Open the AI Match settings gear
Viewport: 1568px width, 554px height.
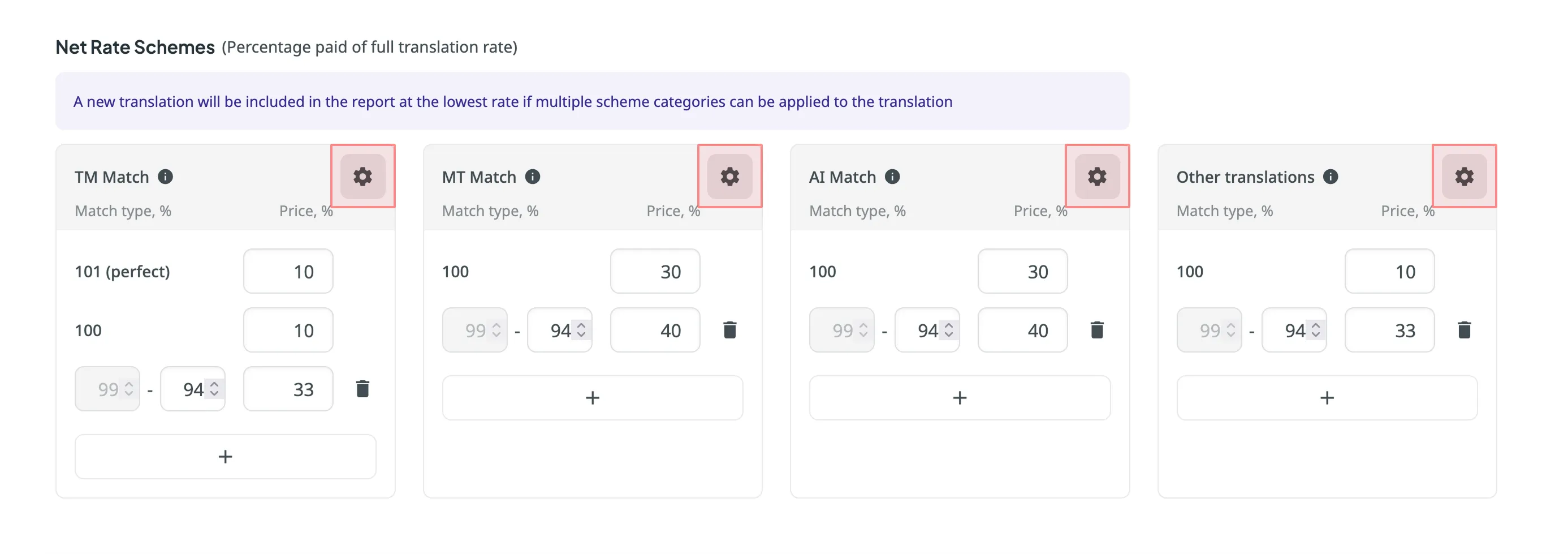1097,176
